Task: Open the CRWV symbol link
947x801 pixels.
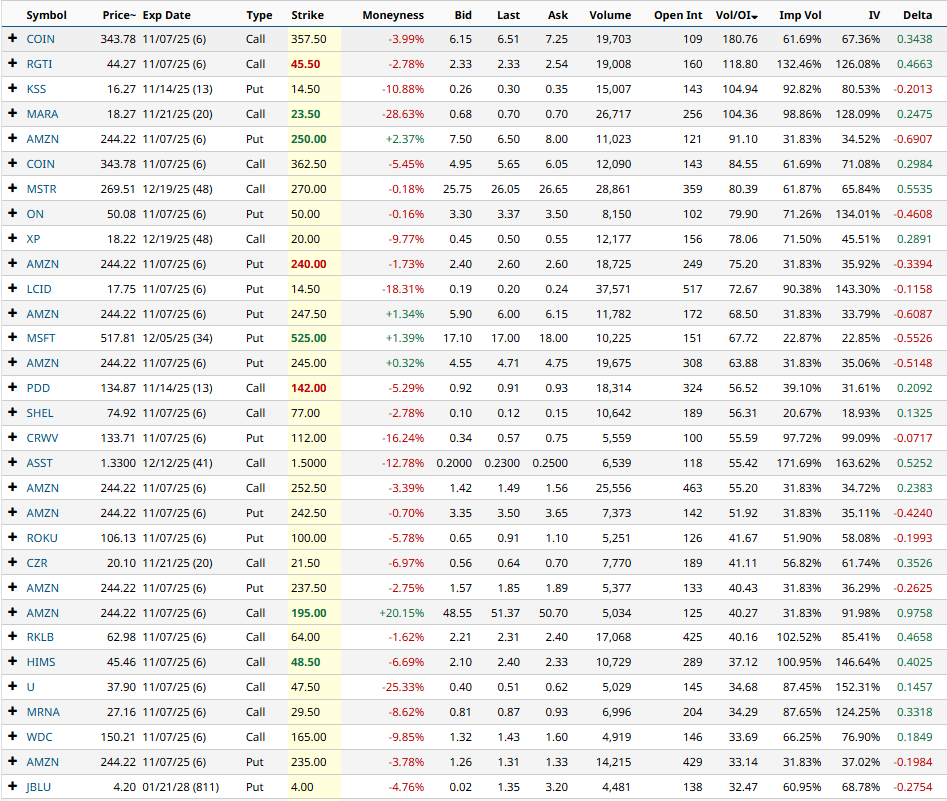Action: [42, 438]
